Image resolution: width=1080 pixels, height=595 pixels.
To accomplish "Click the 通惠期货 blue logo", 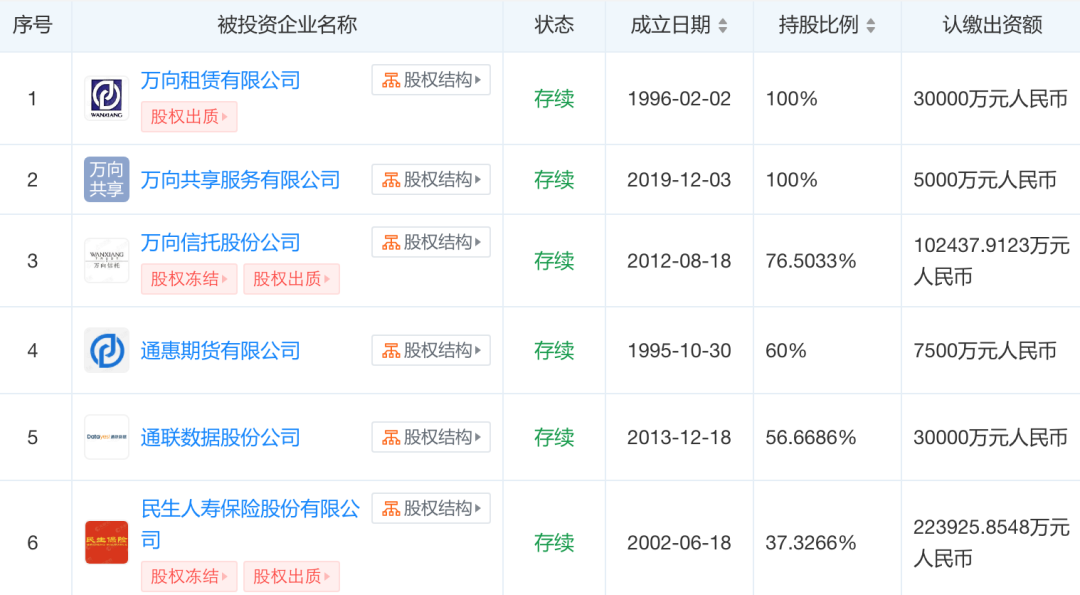I will tap(106, 351).
